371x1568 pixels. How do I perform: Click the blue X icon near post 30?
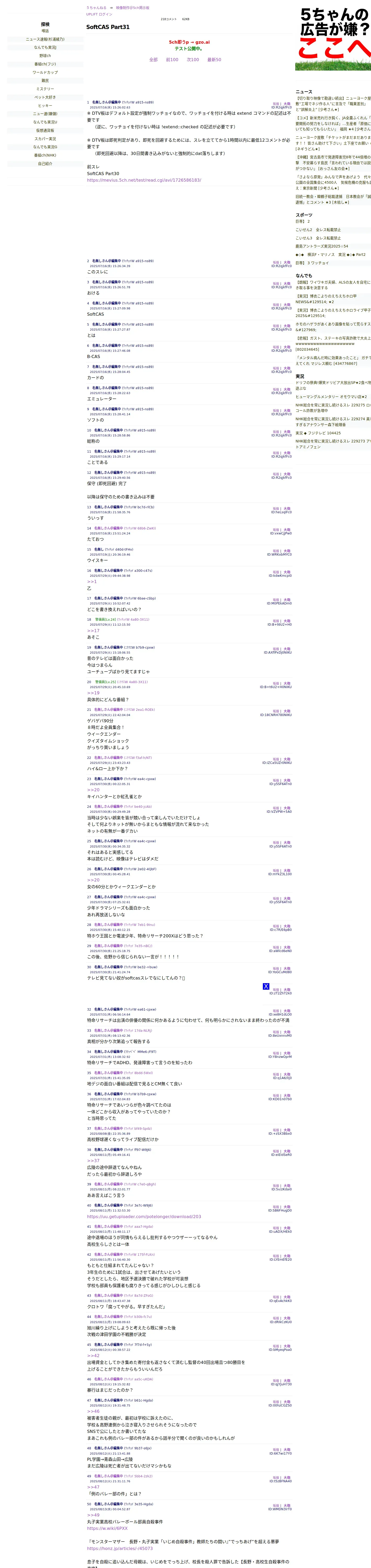coord(266,986)
